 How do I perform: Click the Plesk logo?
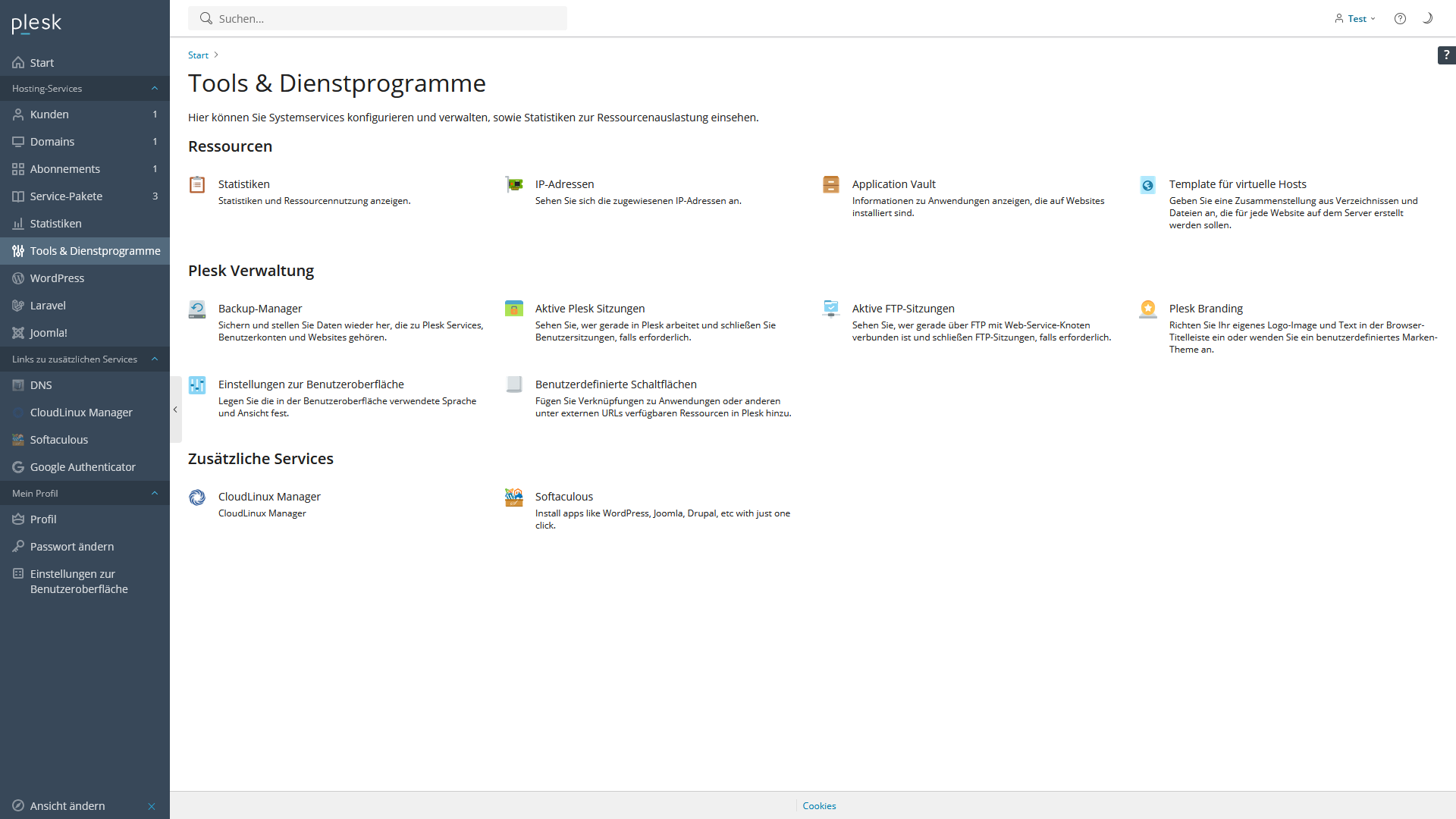pyautogui.click(x=36, y=24)
